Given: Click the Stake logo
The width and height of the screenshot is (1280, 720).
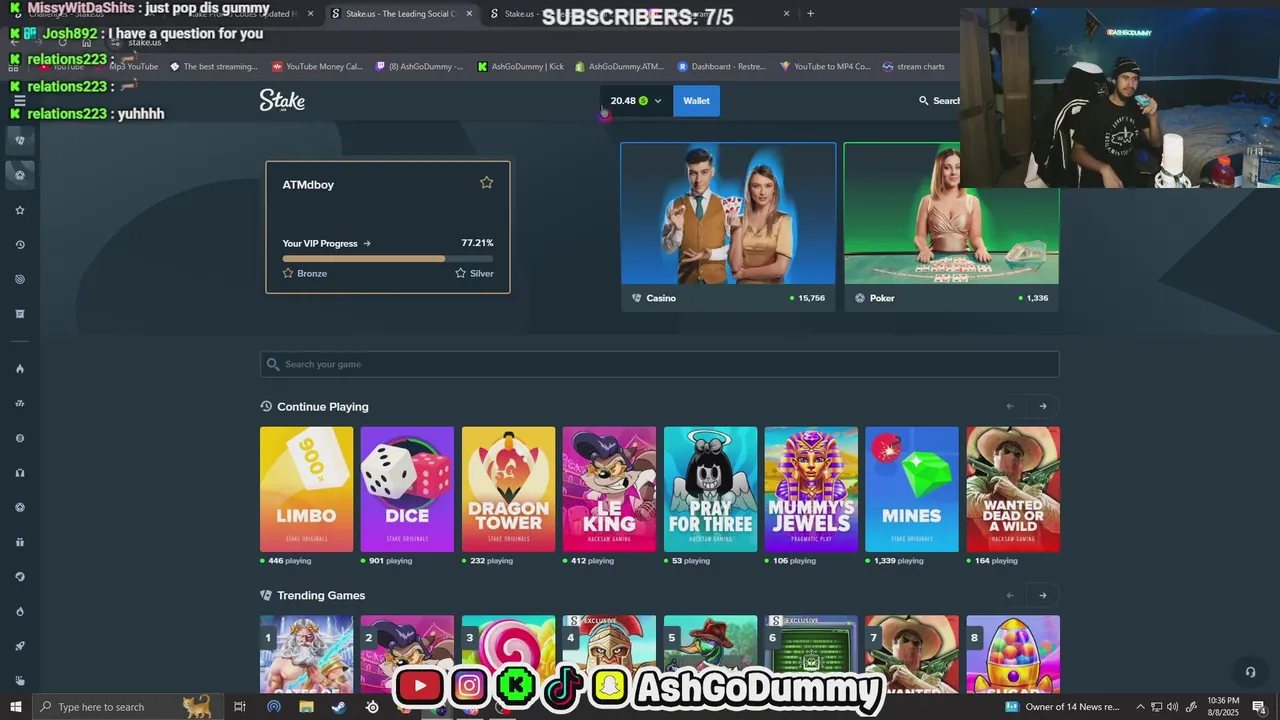Looking at the screenshot, I should tap(282, 100).
